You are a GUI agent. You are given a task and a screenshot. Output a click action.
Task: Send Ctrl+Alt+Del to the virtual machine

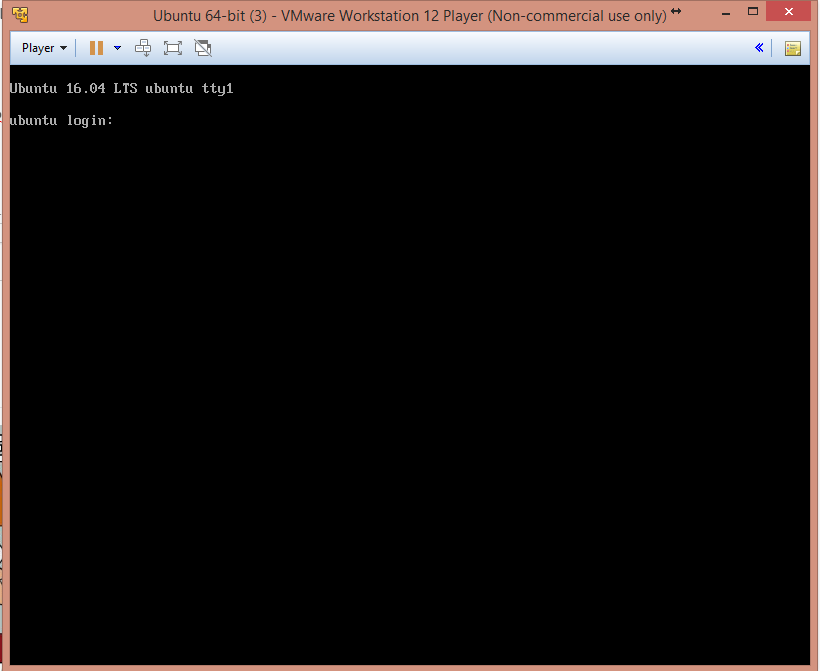pyautogui.click(x=143, y=48)
